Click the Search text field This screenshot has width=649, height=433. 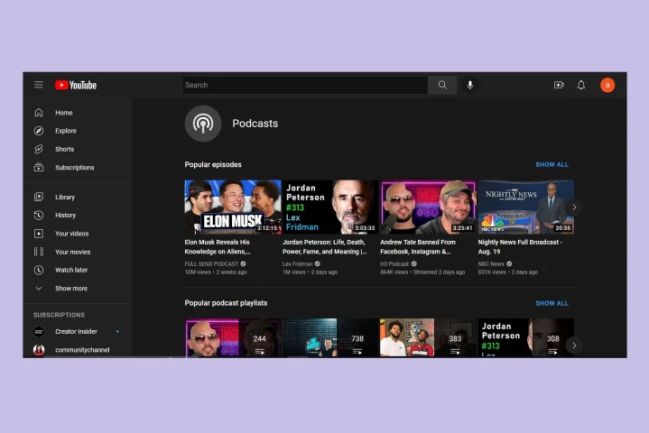click(x=305, y=85)
